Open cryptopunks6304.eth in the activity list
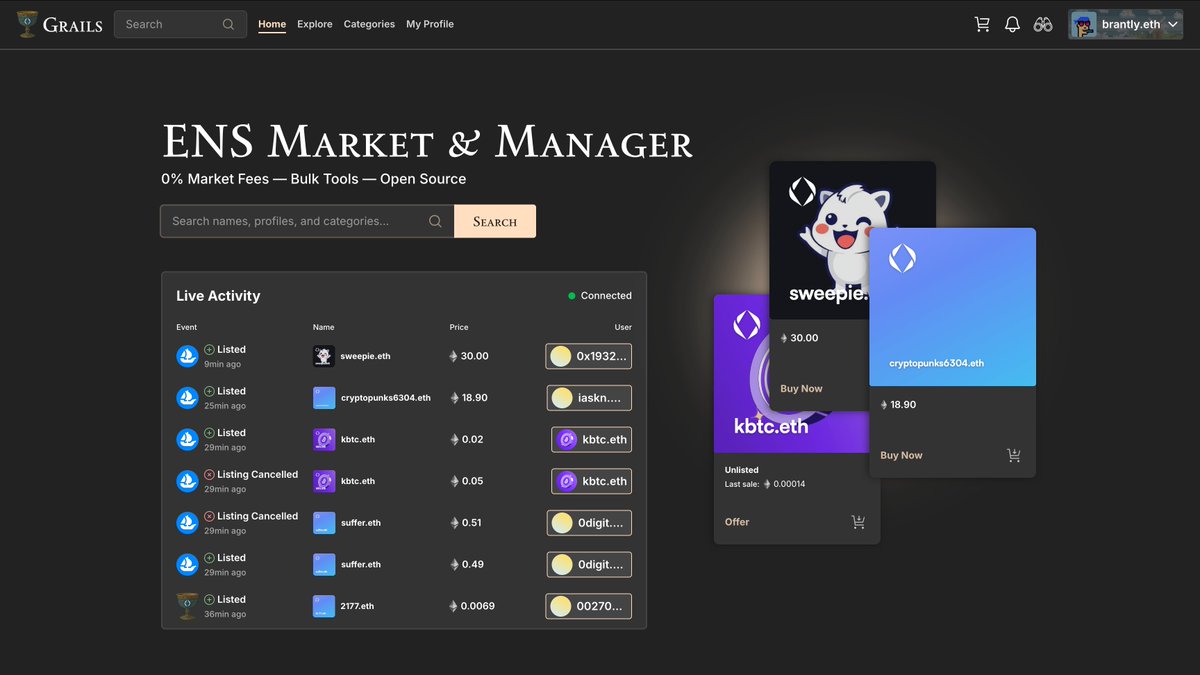The image size is (1200, 675). point(386,398)
